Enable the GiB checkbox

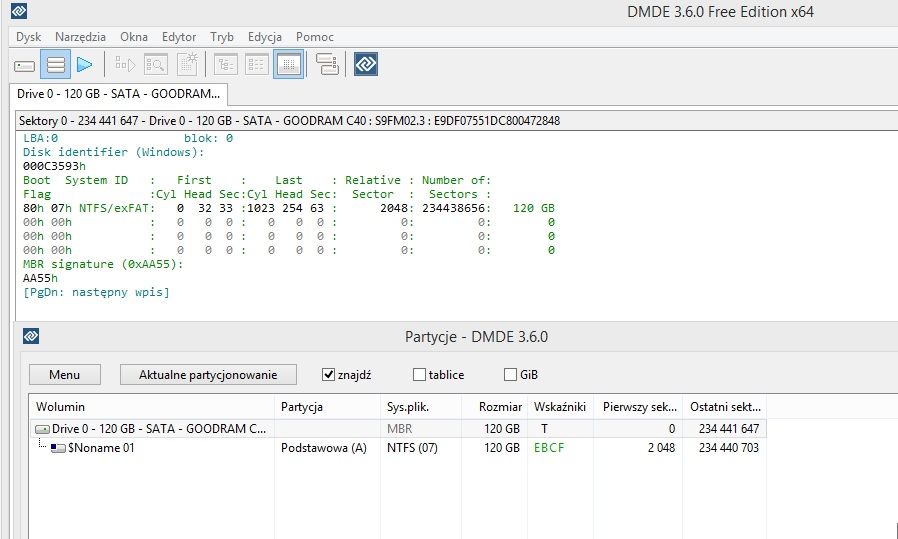pos(510,375)
